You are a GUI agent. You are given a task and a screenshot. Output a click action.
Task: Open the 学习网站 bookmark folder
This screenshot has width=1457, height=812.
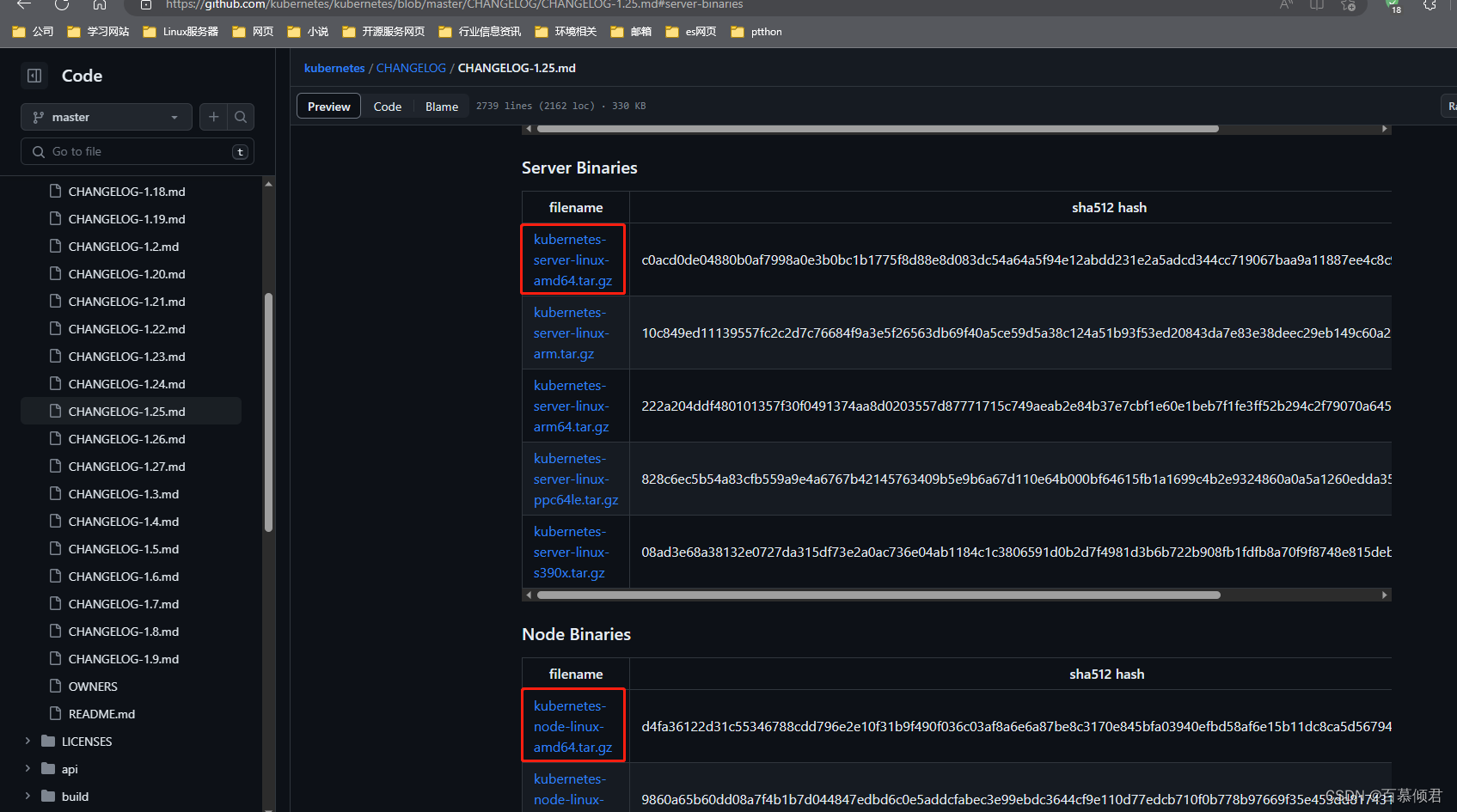(98, 32)
